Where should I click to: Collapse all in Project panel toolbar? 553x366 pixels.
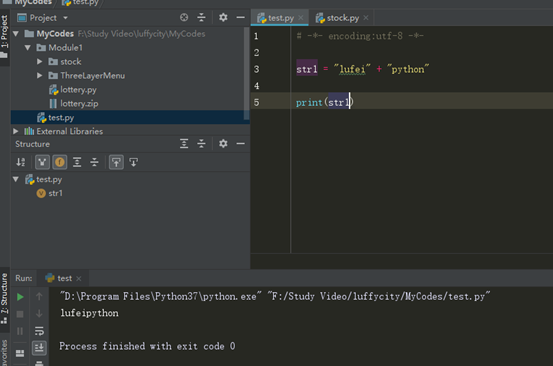(x=201, y=17)
